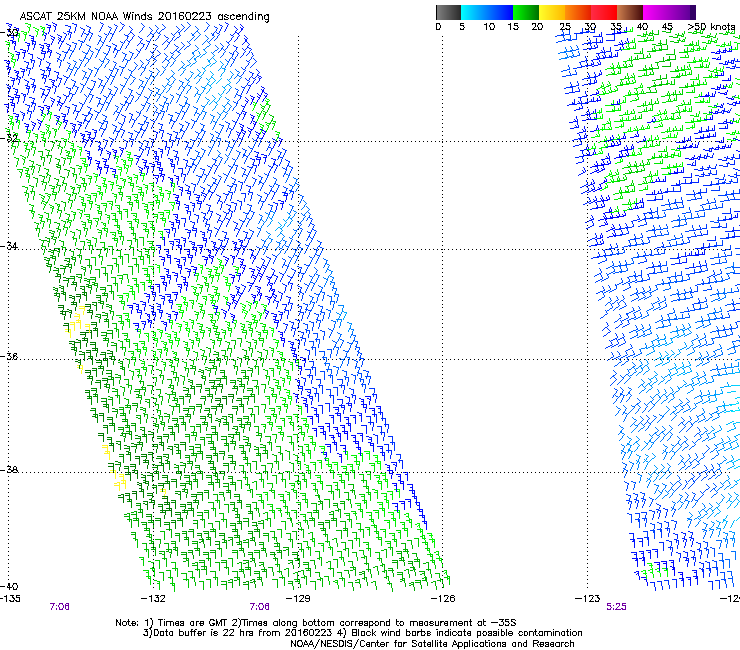The width and height of the screenshot is (740, 650).
Task: Click the note line starting '3)Data buffer is 22 hrs'
Action: [x=362, y=633]
